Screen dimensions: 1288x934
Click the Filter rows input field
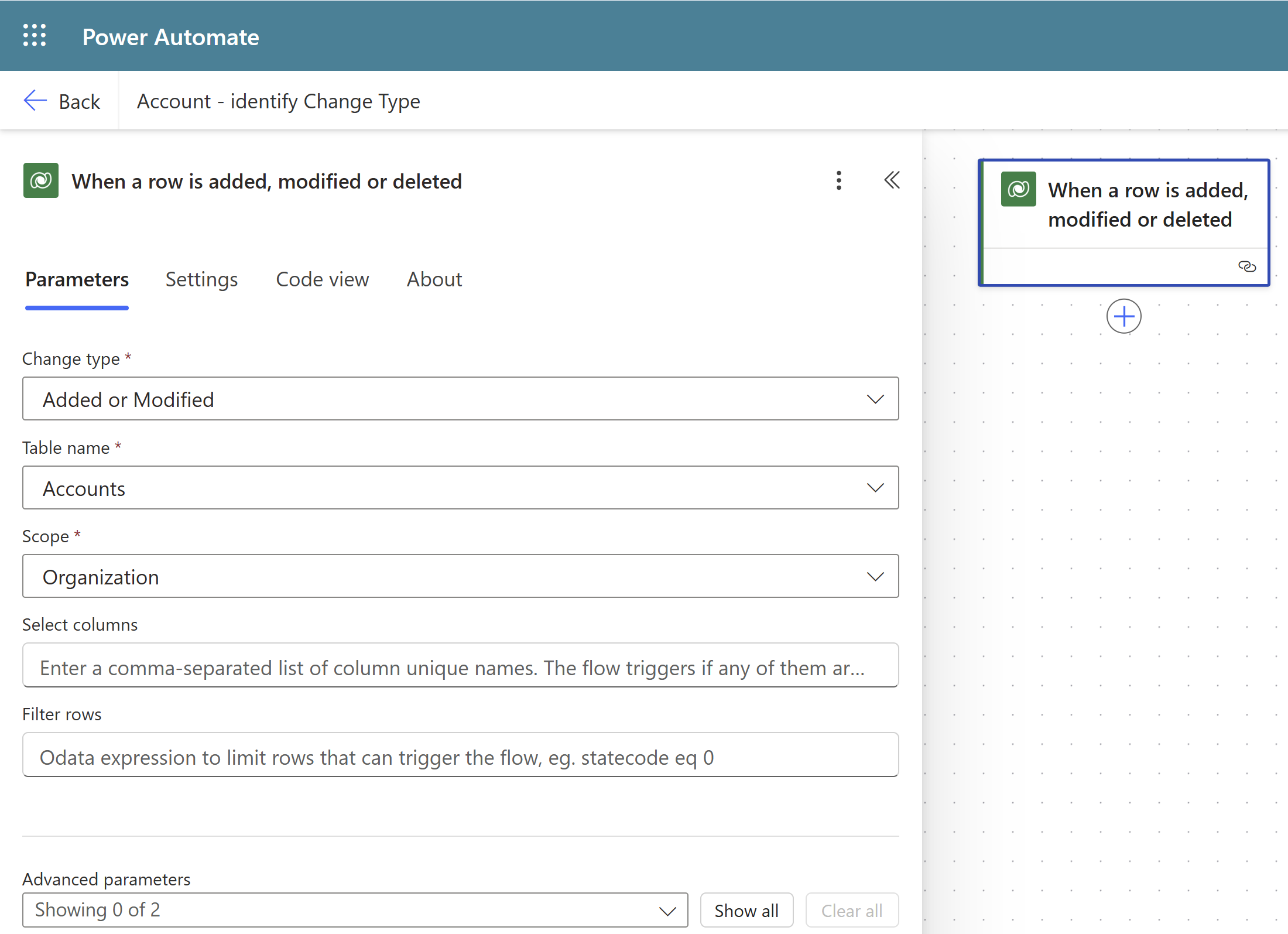click(461, 755)
